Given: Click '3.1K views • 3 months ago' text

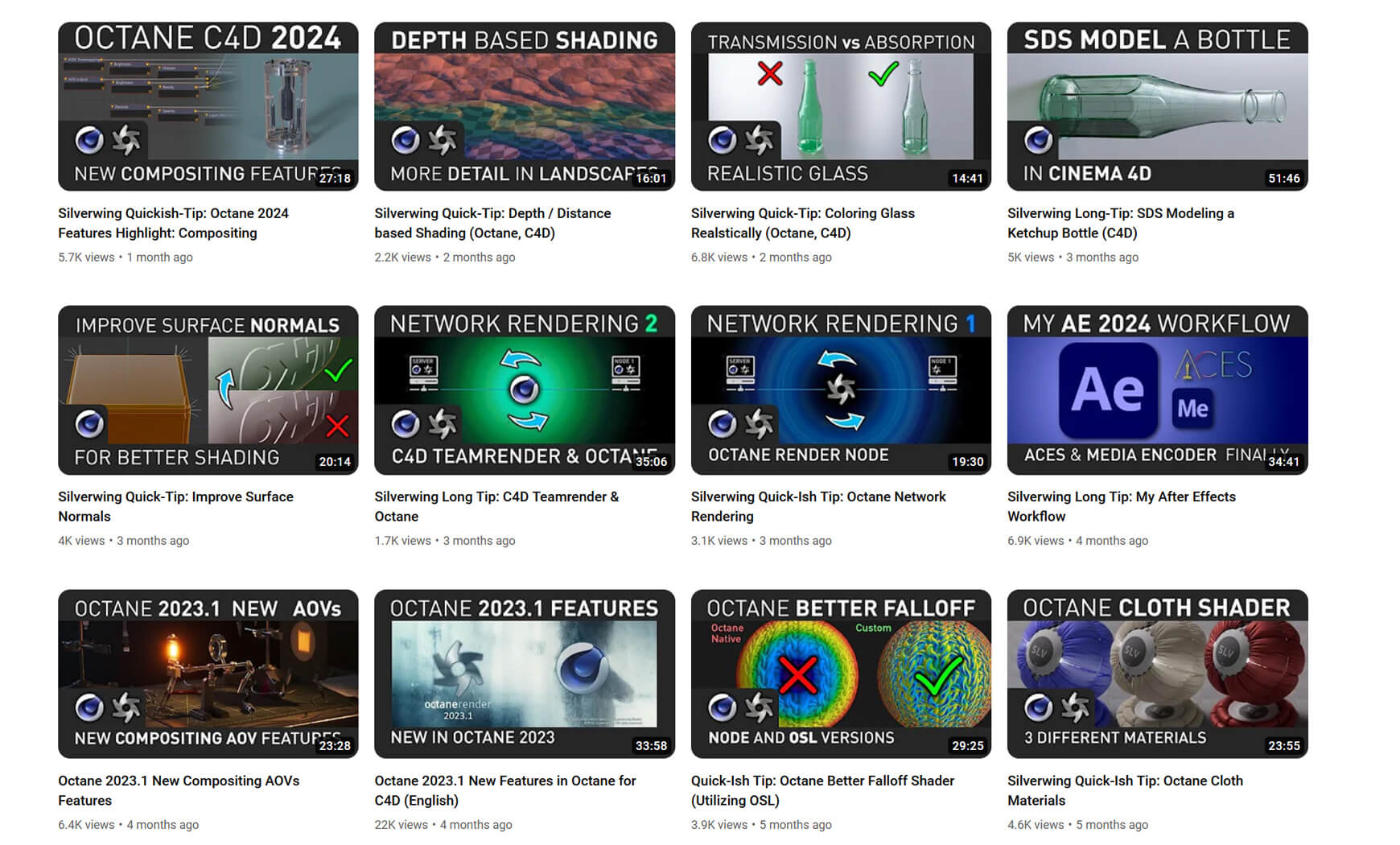Looking at the screenshot, I should coord(761,541).
